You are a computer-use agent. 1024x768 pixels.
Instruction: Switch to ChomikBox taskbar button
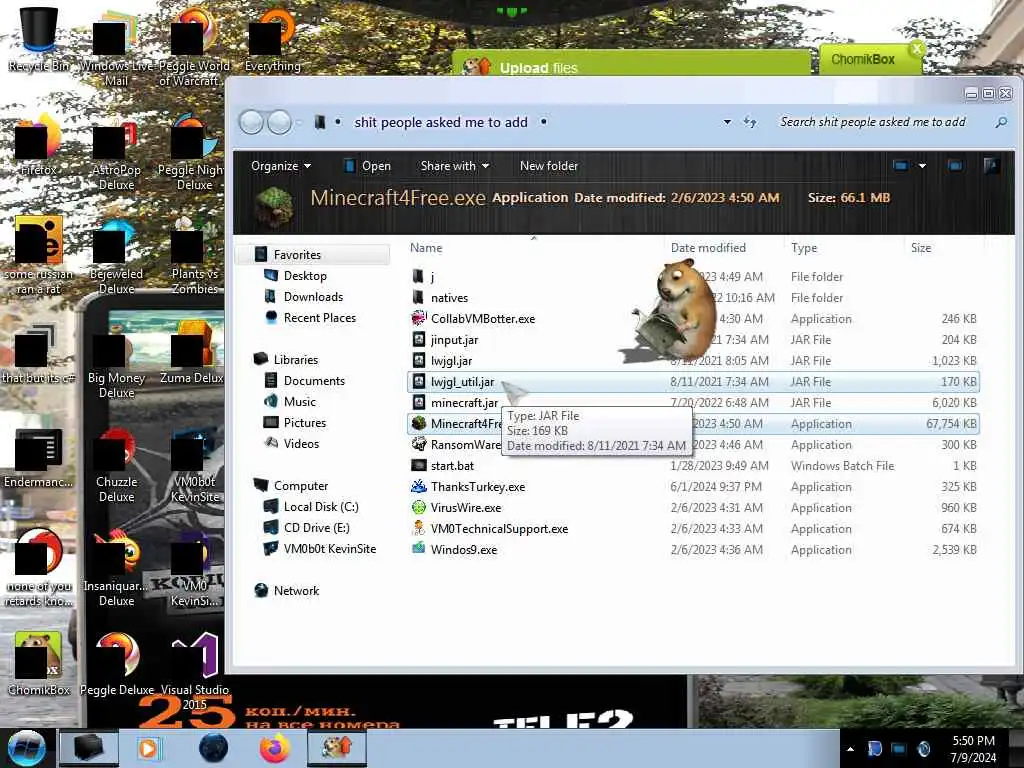pyautogui.click(x=337, y=748)
